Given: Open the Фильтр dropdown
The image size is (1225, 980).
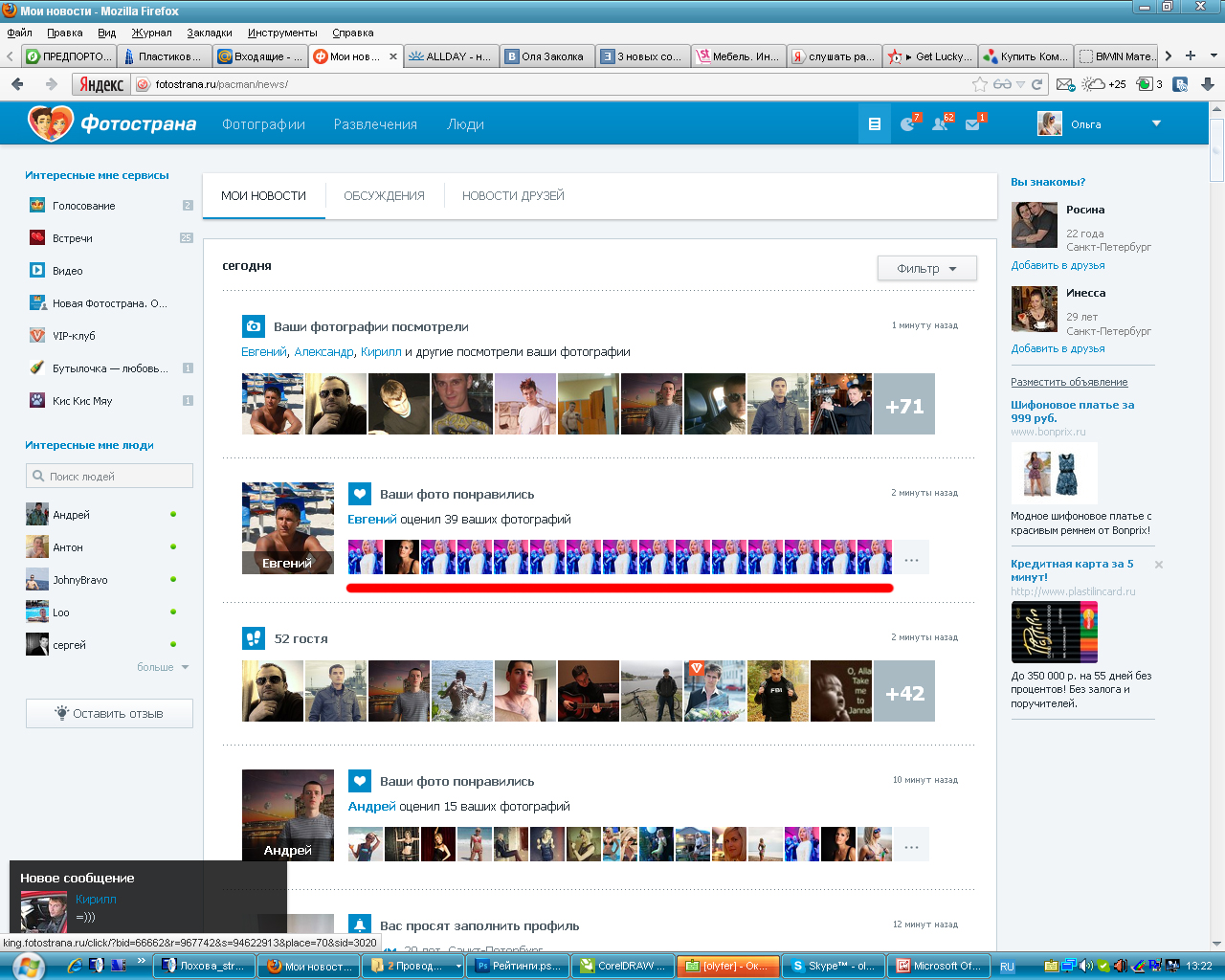Looking at the screenshot, I should click(x=926, y=269).
